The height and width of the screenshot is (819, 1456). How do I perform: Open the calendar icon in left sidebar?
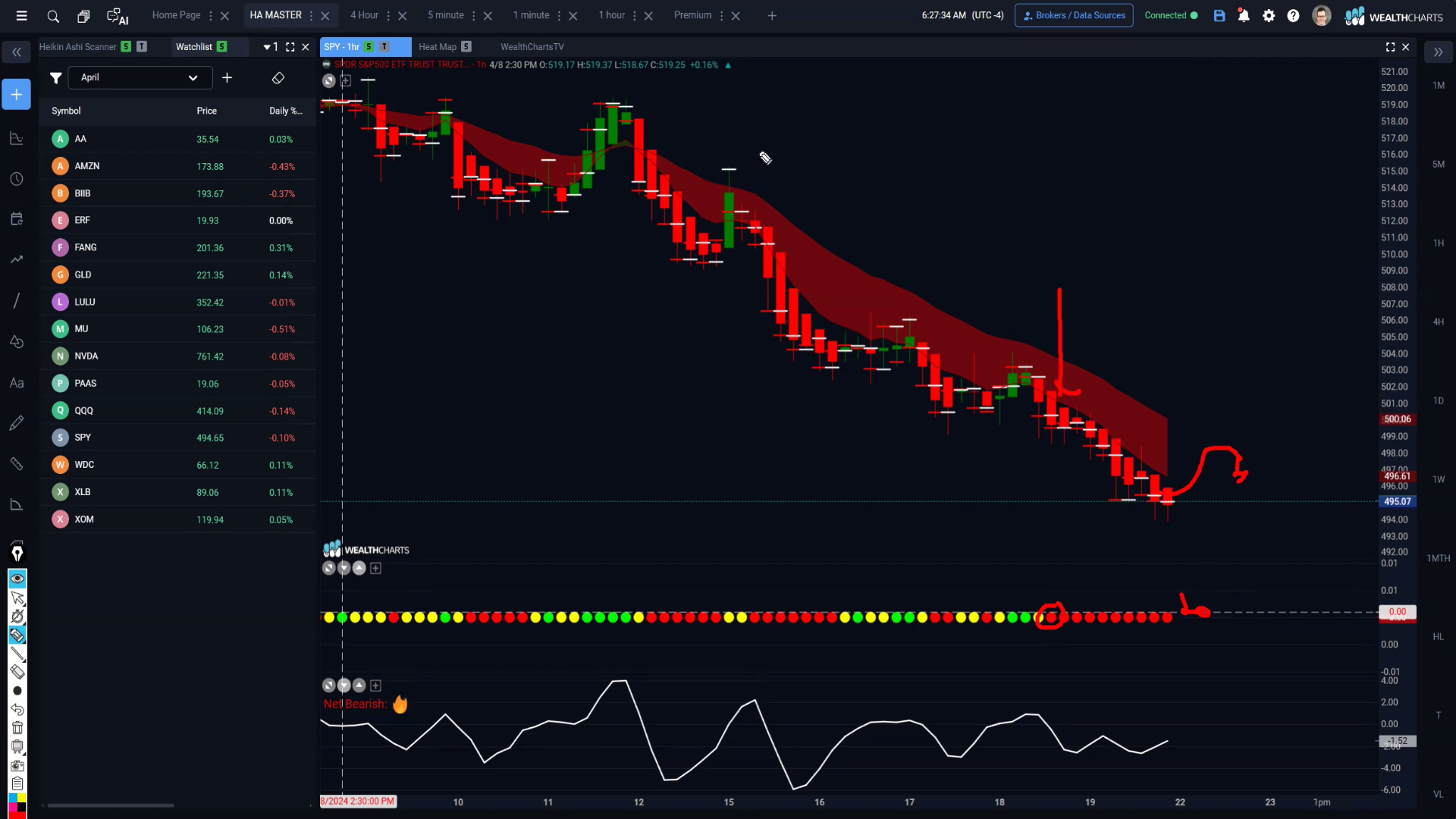16,219
